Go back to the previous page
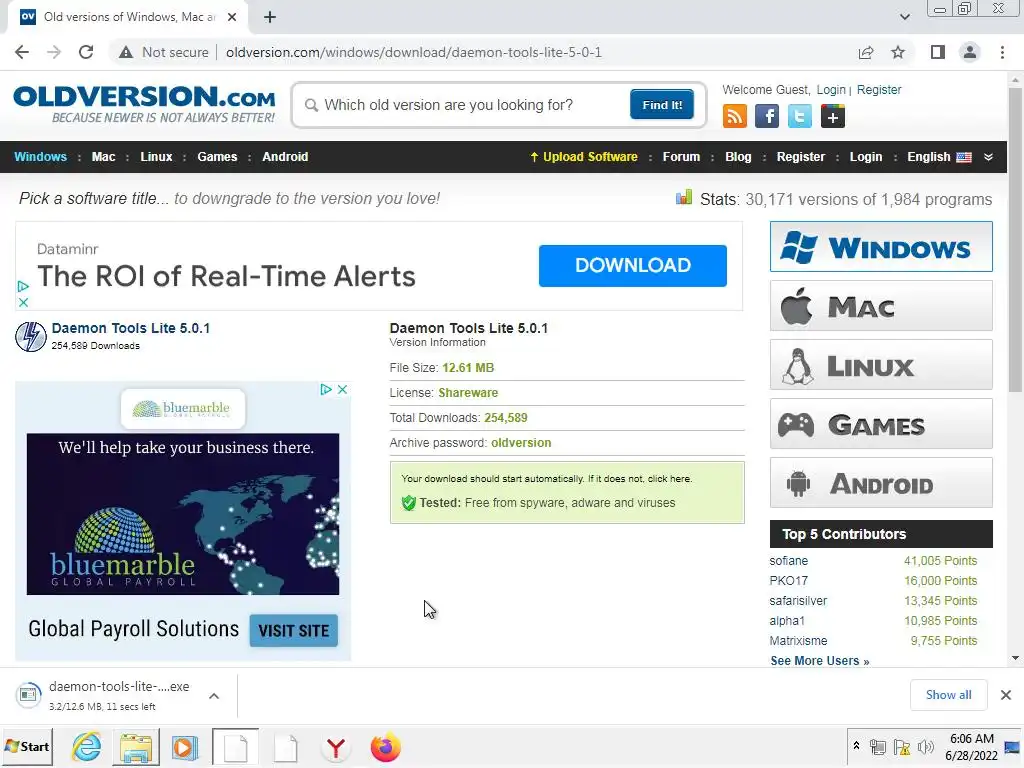The image size is (1024, 768). (22, 52)
